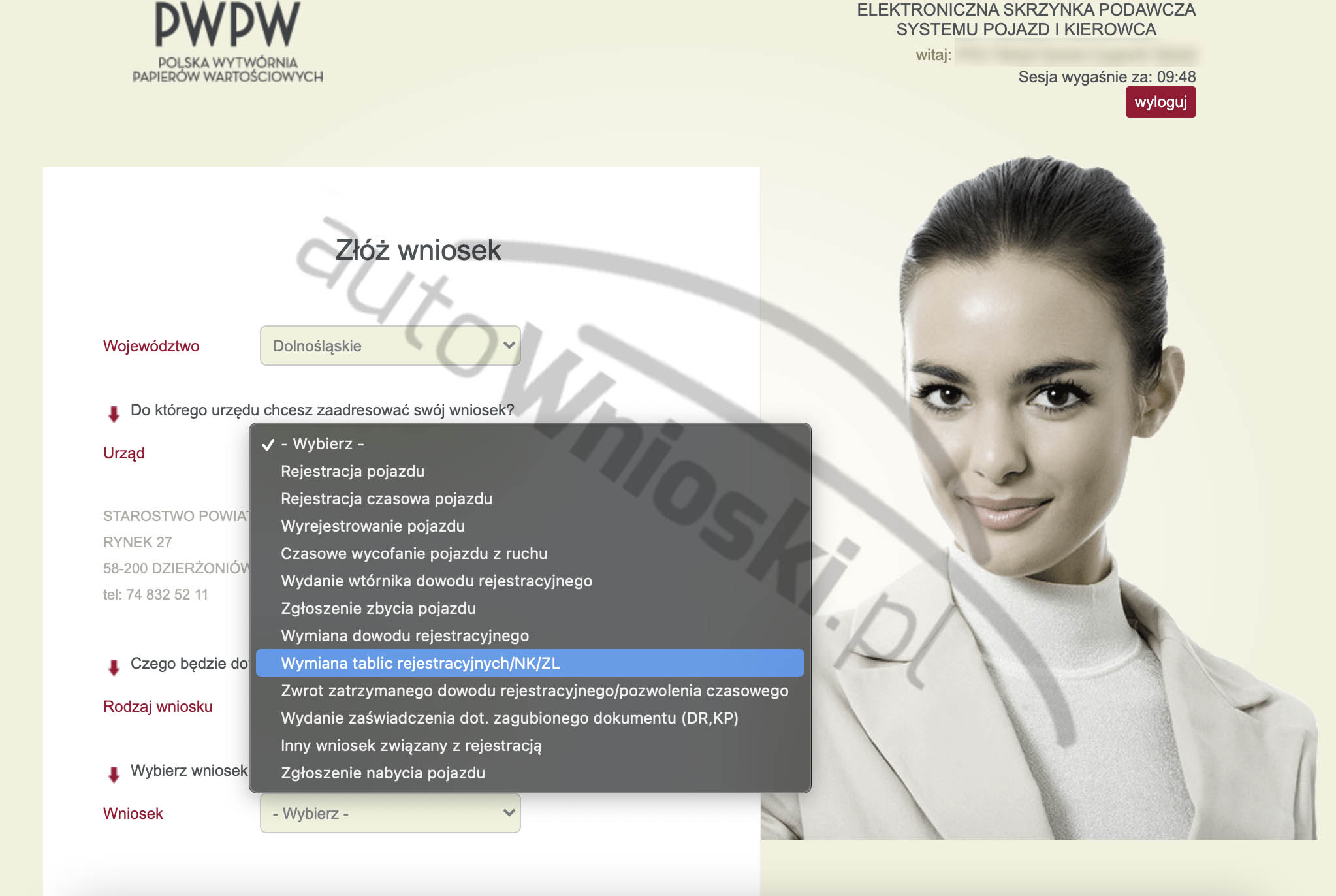
Task: Click the red arrow beside Czego będzie
Action: [114, 667]
